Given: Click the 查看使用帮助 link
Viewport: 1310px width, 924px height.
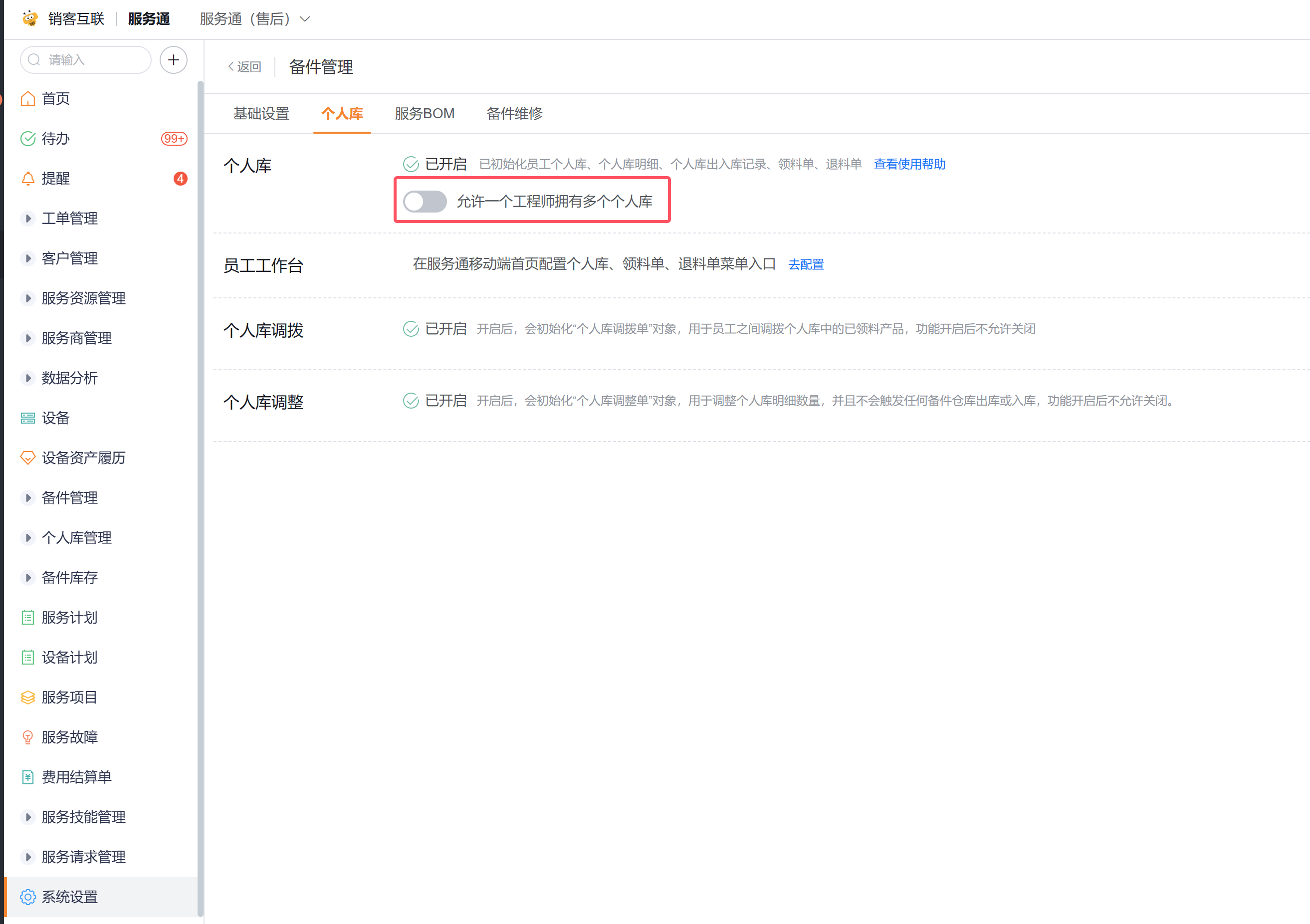Looking at the screenshot, I should click(x=909, y=164).
